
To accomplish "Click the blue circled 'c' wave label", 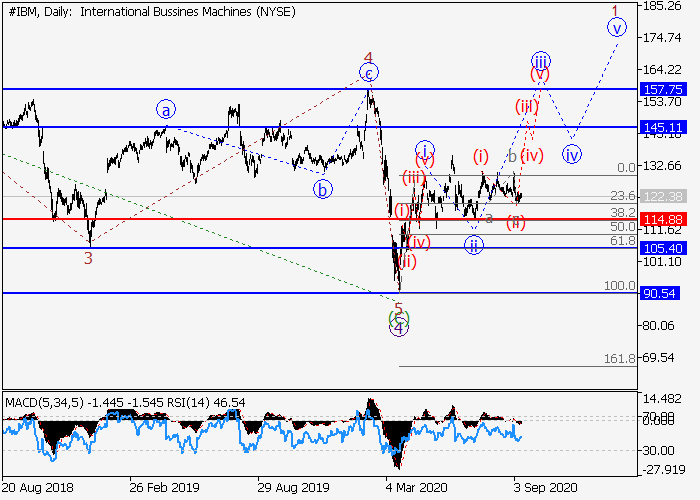I will tap(369, 72).
